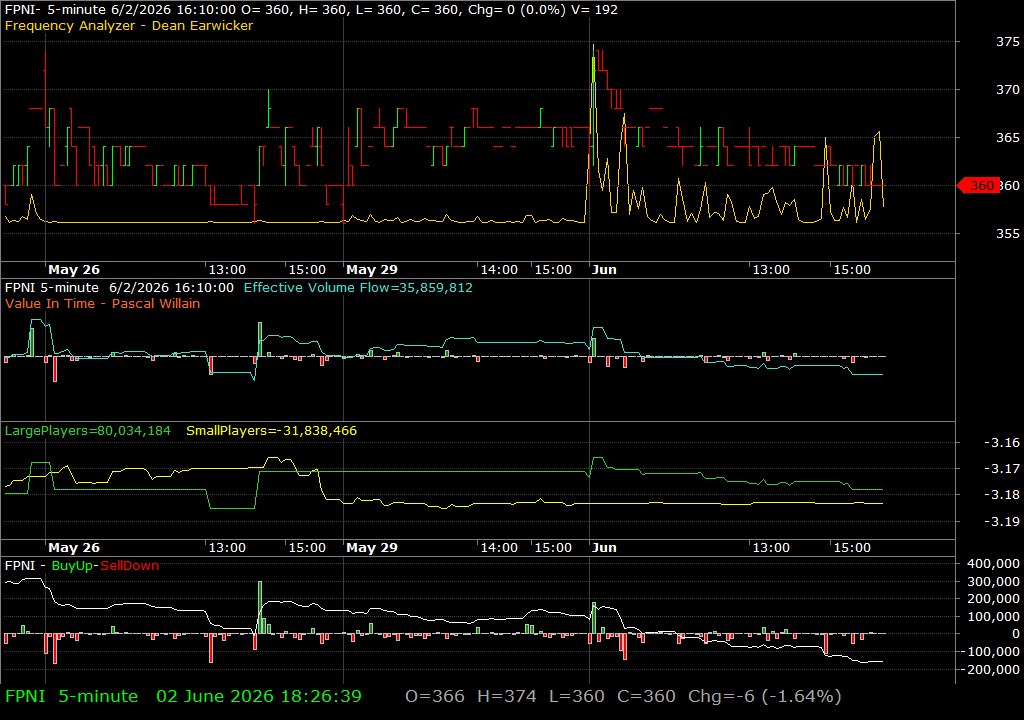
Task: Click the 'O=366' status bar value
Action: coord(435,696)
